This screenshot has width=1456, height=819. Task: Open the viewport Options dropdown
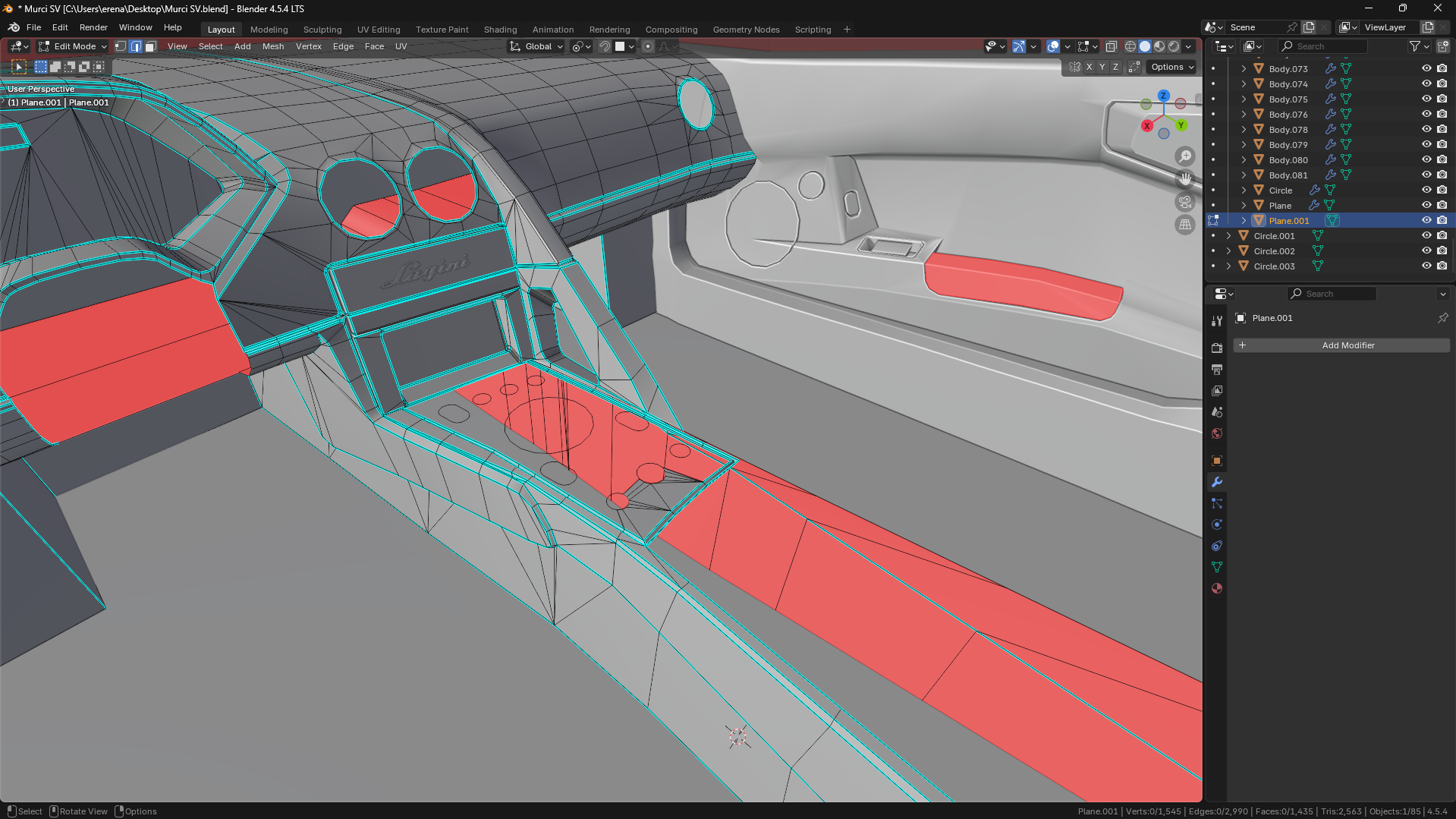[1171, 67]
